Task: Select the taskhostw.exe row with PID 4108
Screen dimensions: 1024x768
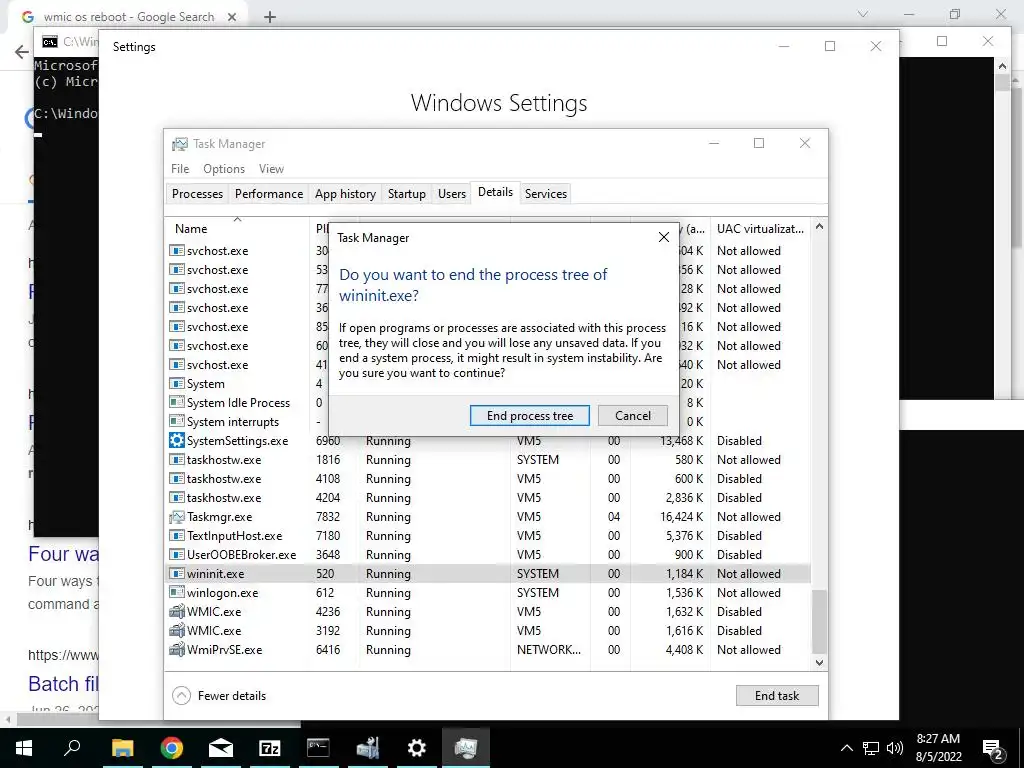Action: point(488,479)
